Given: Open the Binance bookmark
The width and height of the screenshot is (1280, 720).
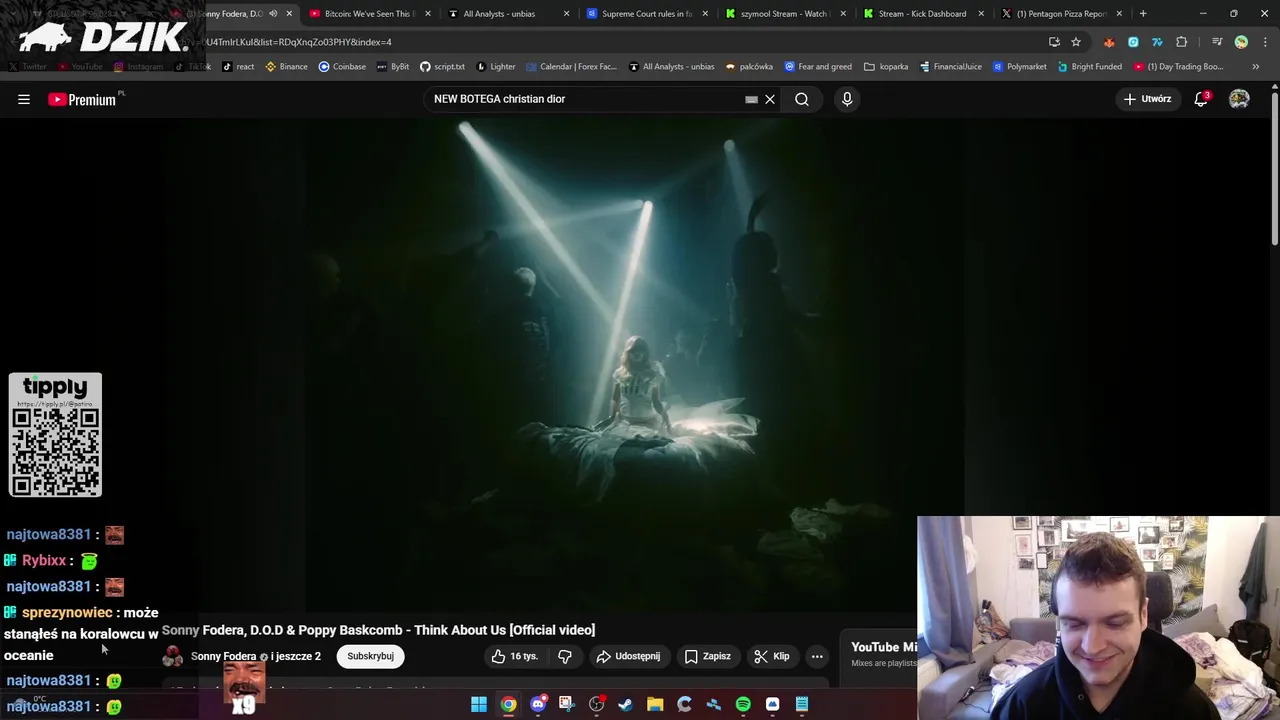Looking at the screenshot, I should tap(286, 67).
